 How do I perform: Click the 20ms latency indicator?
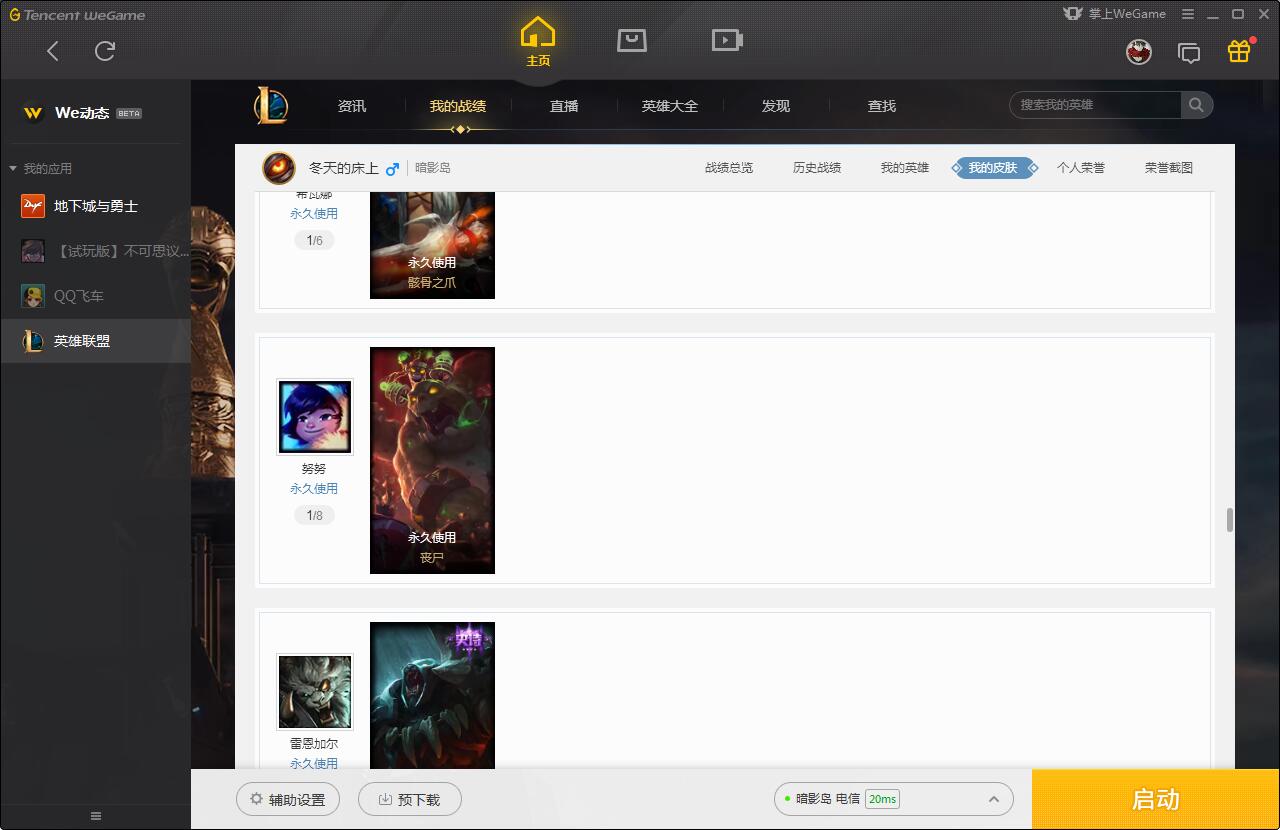[882, 799]
